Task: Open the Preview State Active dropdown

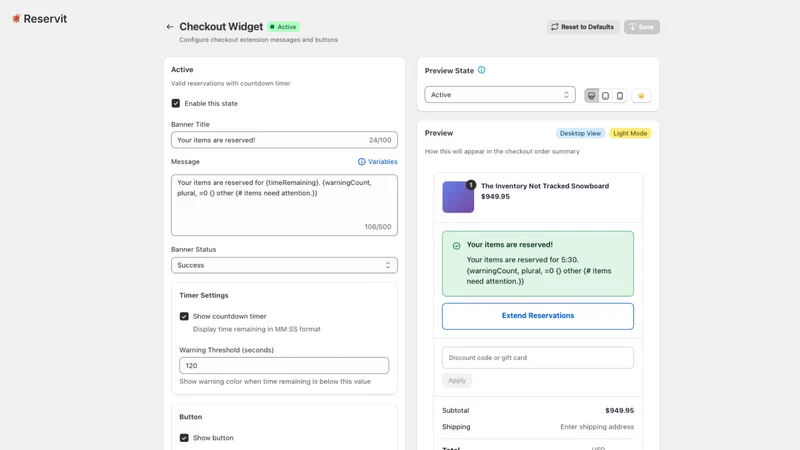Action: point(500,95)
